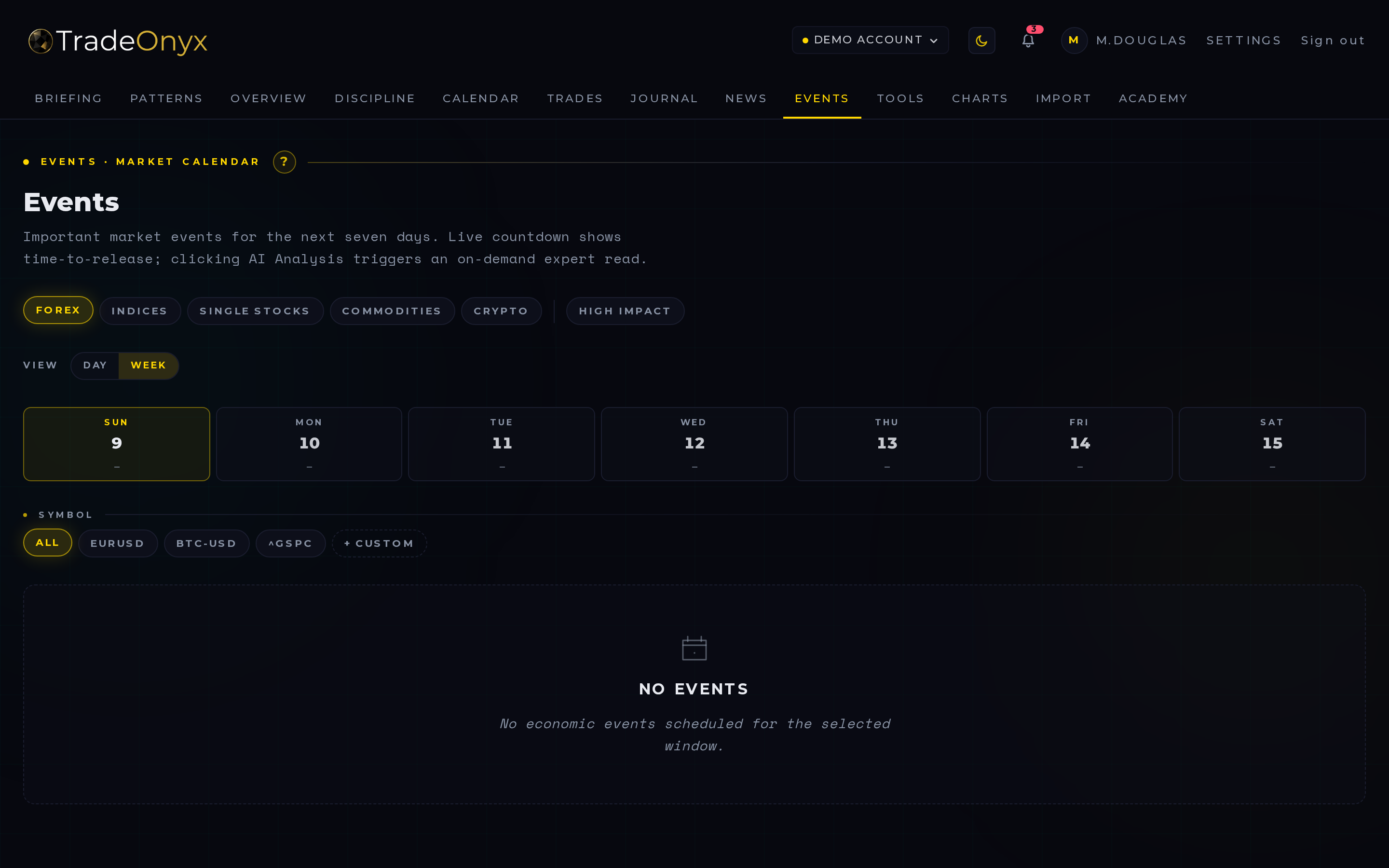Image resolution: width=1389 pixels, height=868 pixels.
Task: Click Sign out
Action: point(1333,41)
